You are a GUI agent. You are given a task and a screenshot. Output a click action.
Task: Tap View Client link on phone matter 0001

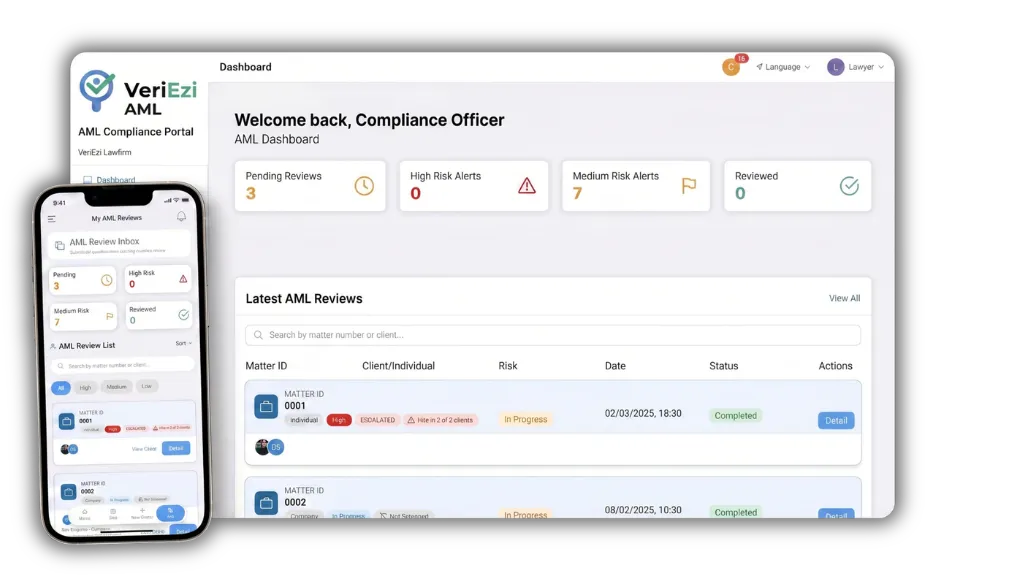point(144,449)
